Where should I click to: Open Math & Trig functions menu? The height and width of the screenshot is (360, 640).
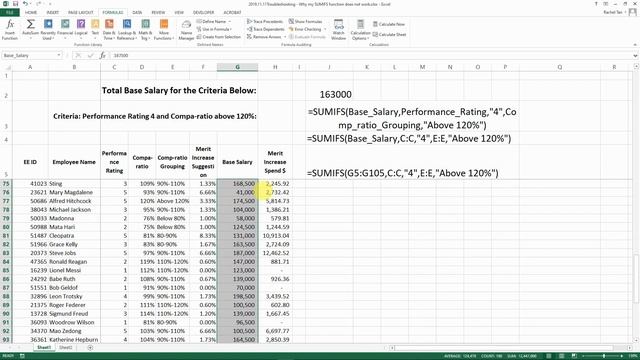[145, 30]
